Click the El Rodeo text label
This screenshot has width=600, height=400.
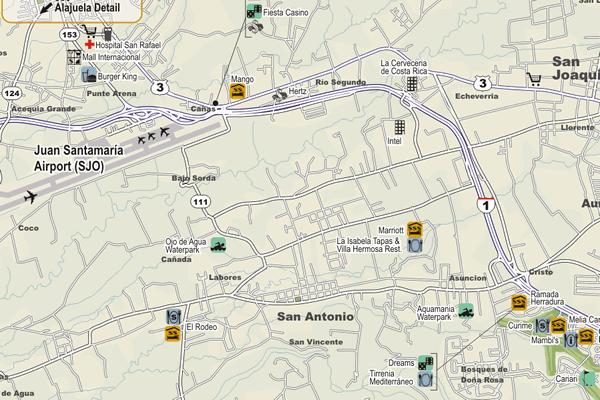click(x=202, y=327)
